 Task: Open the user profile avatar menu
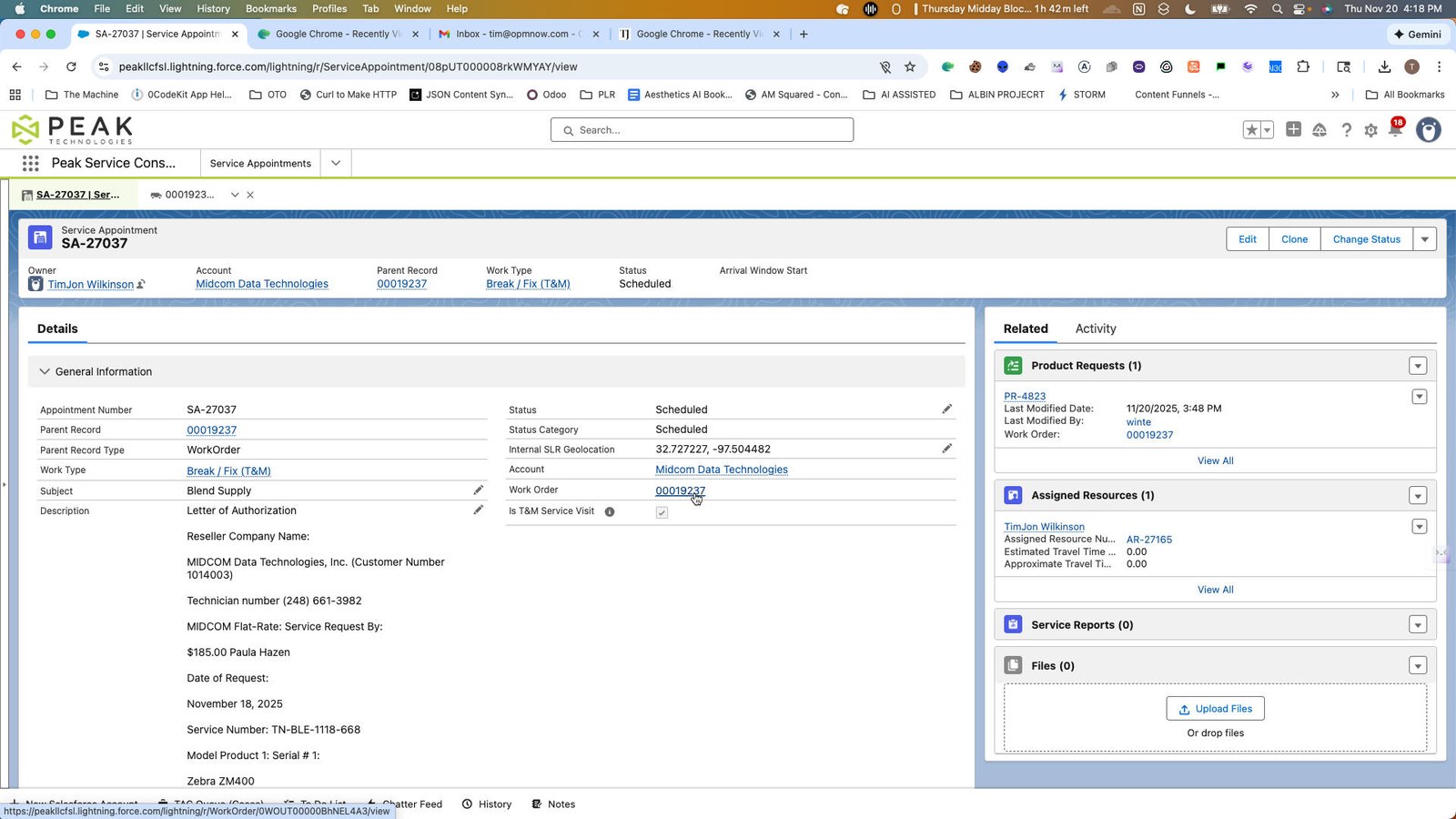[1429, 130]
